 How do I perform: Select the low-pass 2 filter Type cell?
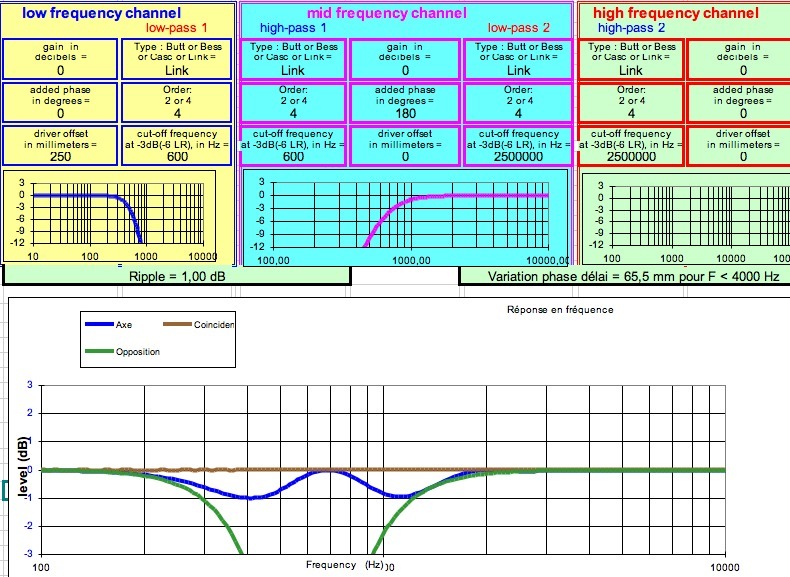tap(518, 59)
